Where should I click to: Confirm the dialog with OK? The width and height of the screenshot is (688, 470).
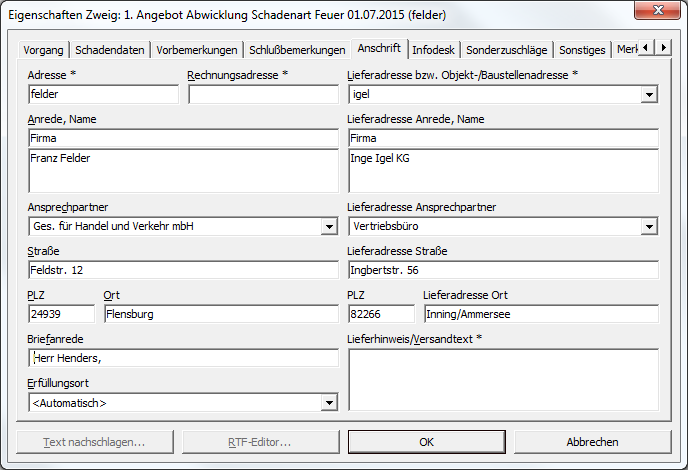426,442
